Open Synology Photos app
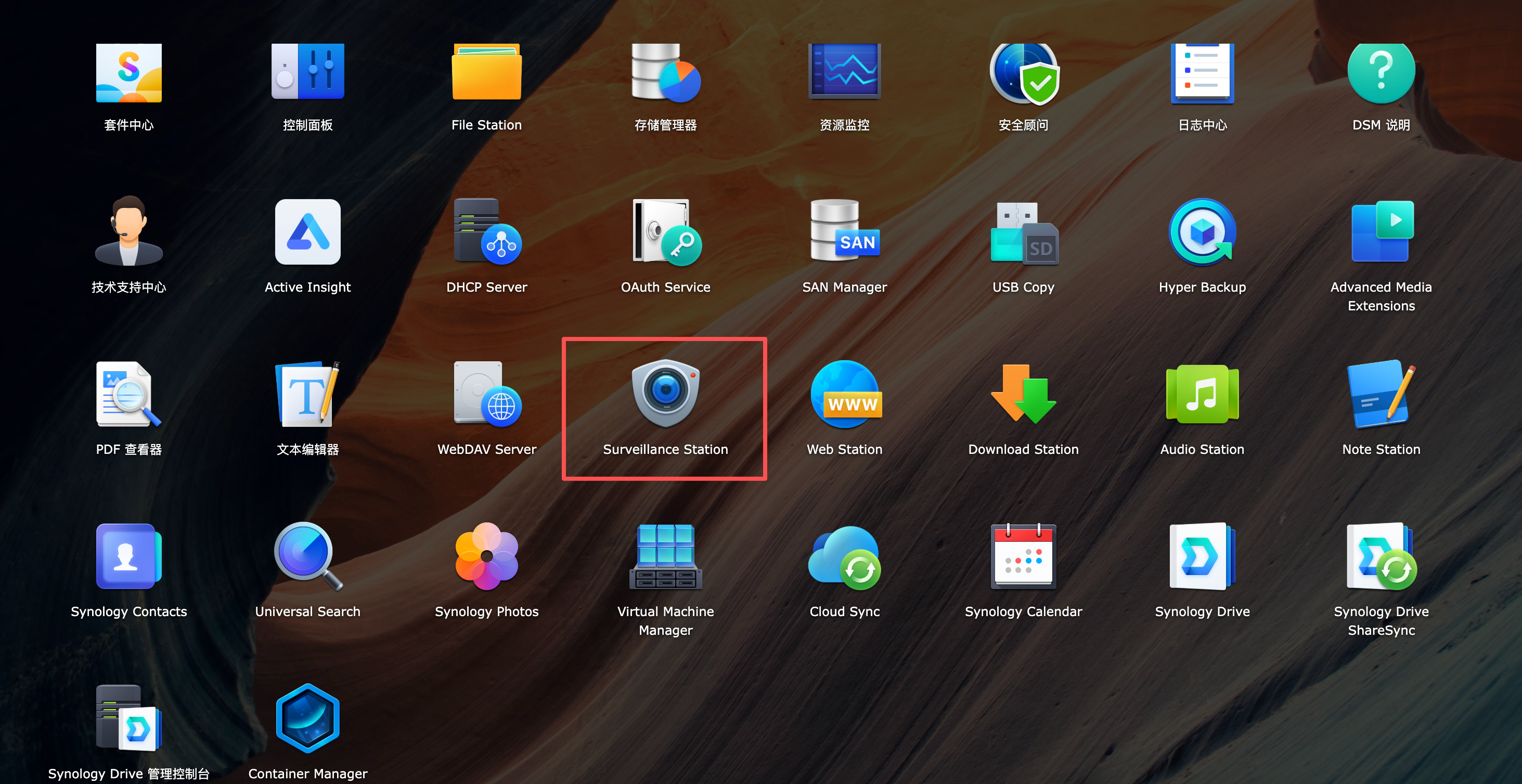This screenshot has width=1522, height=784. [x=486, y=556]
